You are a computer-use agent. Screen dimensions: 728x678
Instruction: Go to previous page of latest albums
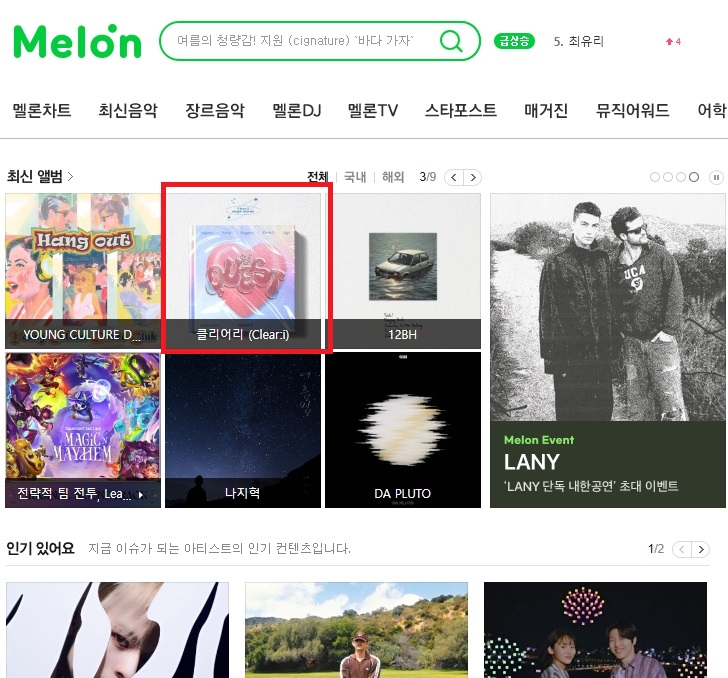tap(454, 177)
